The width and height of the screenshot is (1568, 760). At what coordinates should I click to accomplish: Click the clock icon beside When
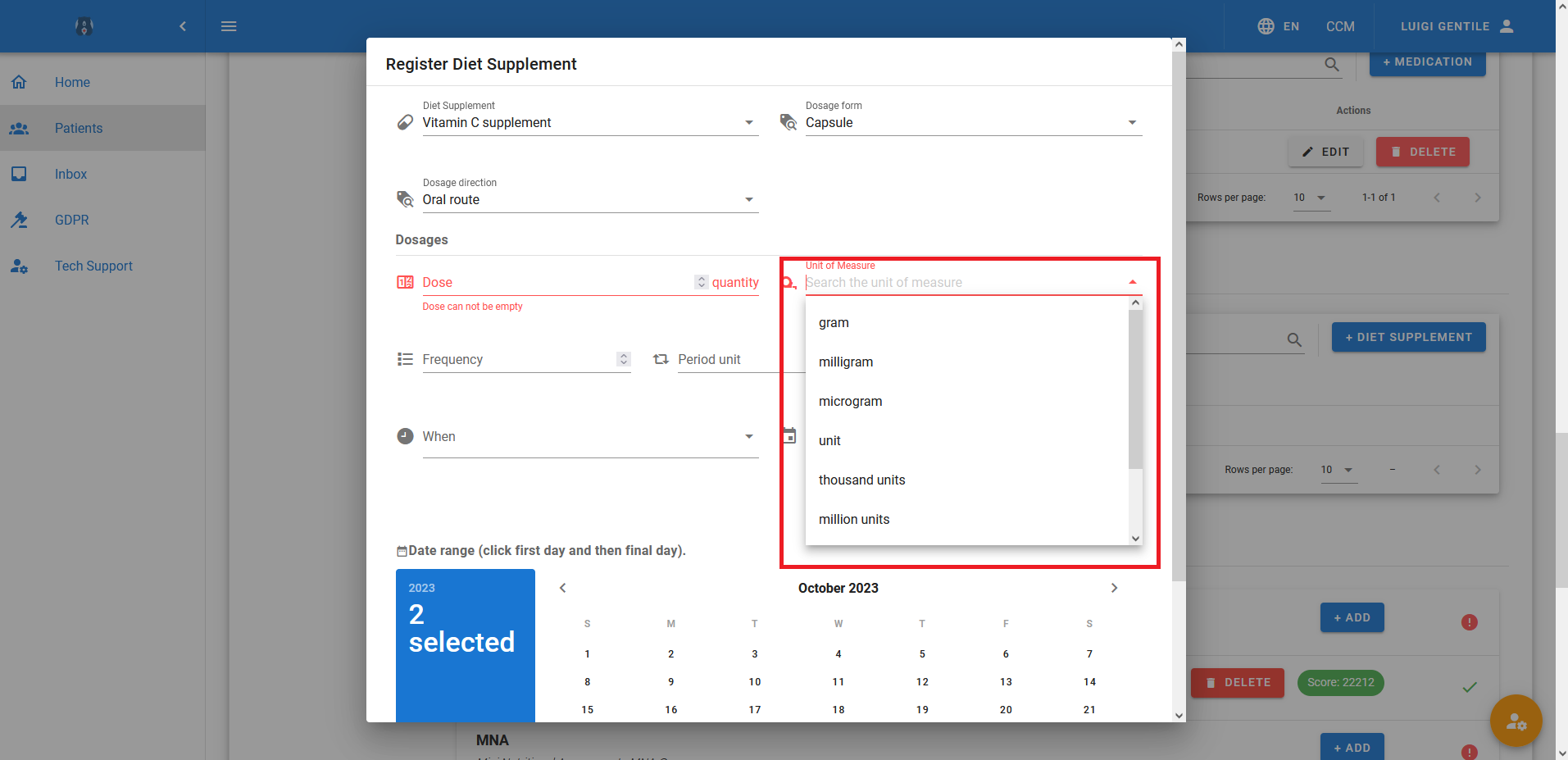tap(405, 436)
